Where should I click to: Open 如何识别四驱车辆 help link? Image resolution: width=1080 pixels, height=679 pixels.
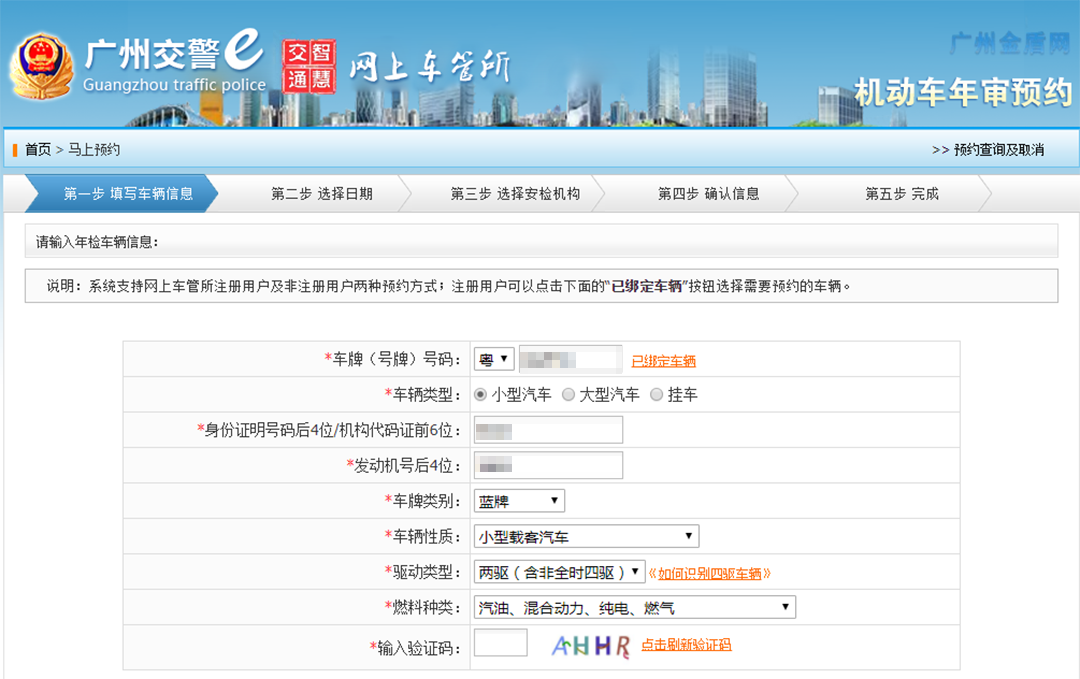click(714, 573)
